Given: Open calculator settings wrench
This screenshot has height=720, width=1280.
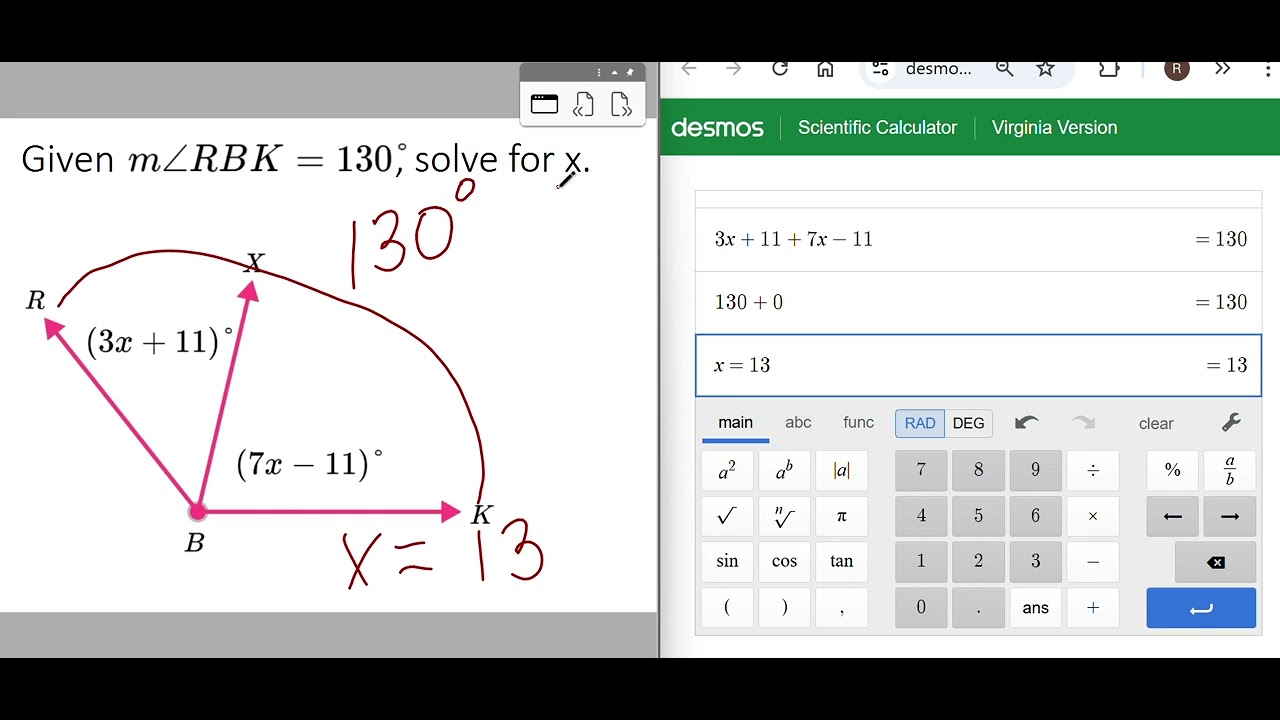Looking at the screenshot, I should [1231, 423].
